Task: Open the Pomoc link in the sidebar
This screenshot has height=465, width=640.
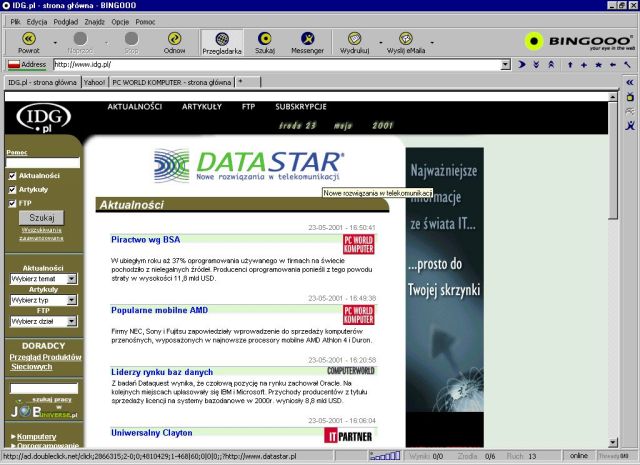Action: click(17, 152)
